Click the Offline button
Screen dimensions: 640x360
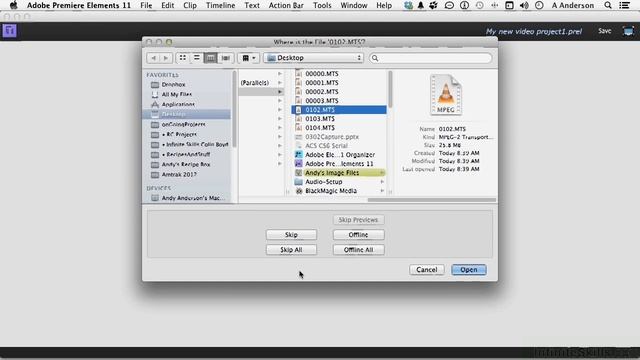click(358, 235)
